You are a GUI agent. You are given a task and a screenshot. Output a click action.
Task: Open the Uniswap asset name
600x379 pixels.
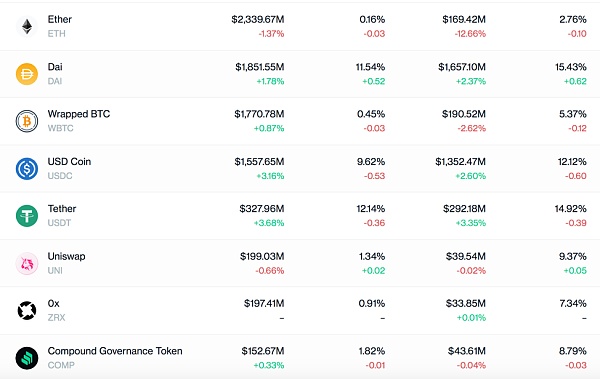(67, 256)
